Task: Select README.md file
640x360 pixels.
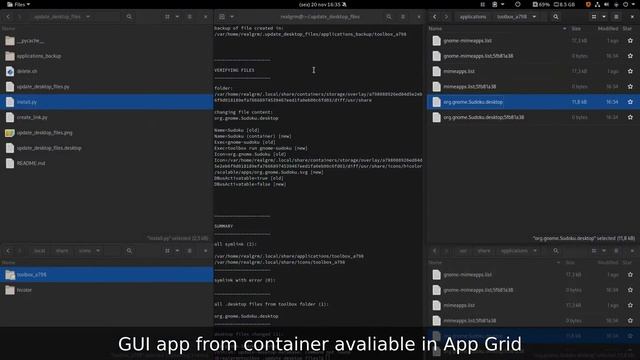Action: [107, 163]
